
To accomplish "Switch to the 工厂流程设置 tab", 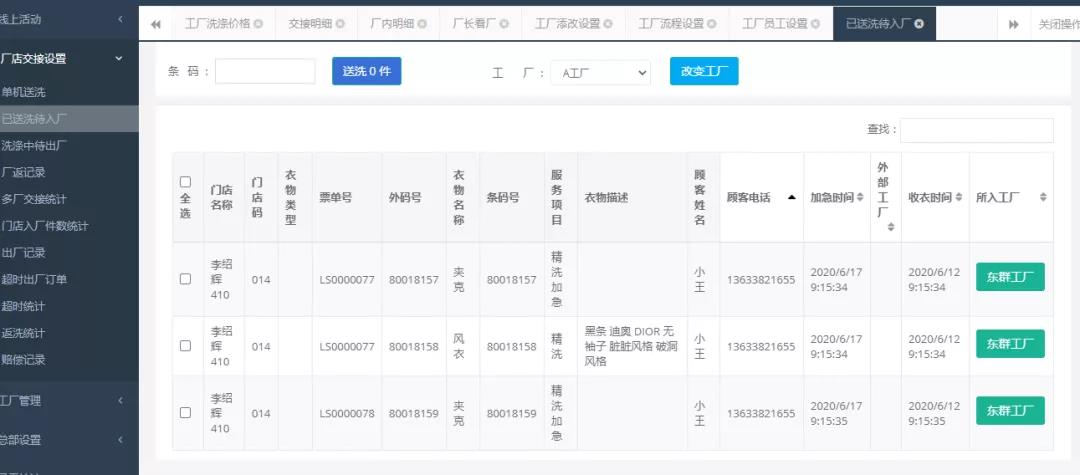I will coord(670,23).
